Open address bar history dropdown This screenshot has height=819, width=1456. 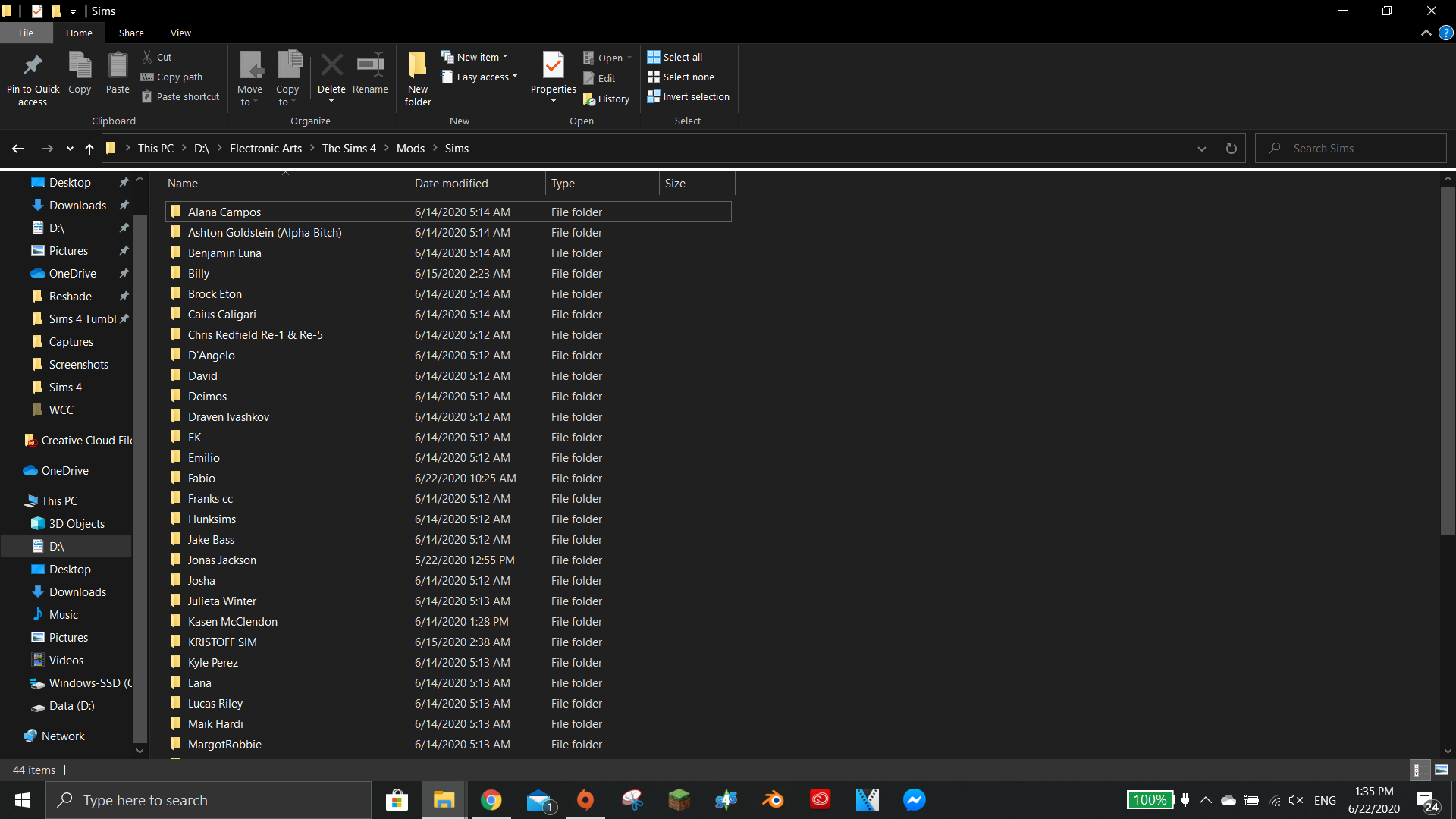pos(1202,149)
